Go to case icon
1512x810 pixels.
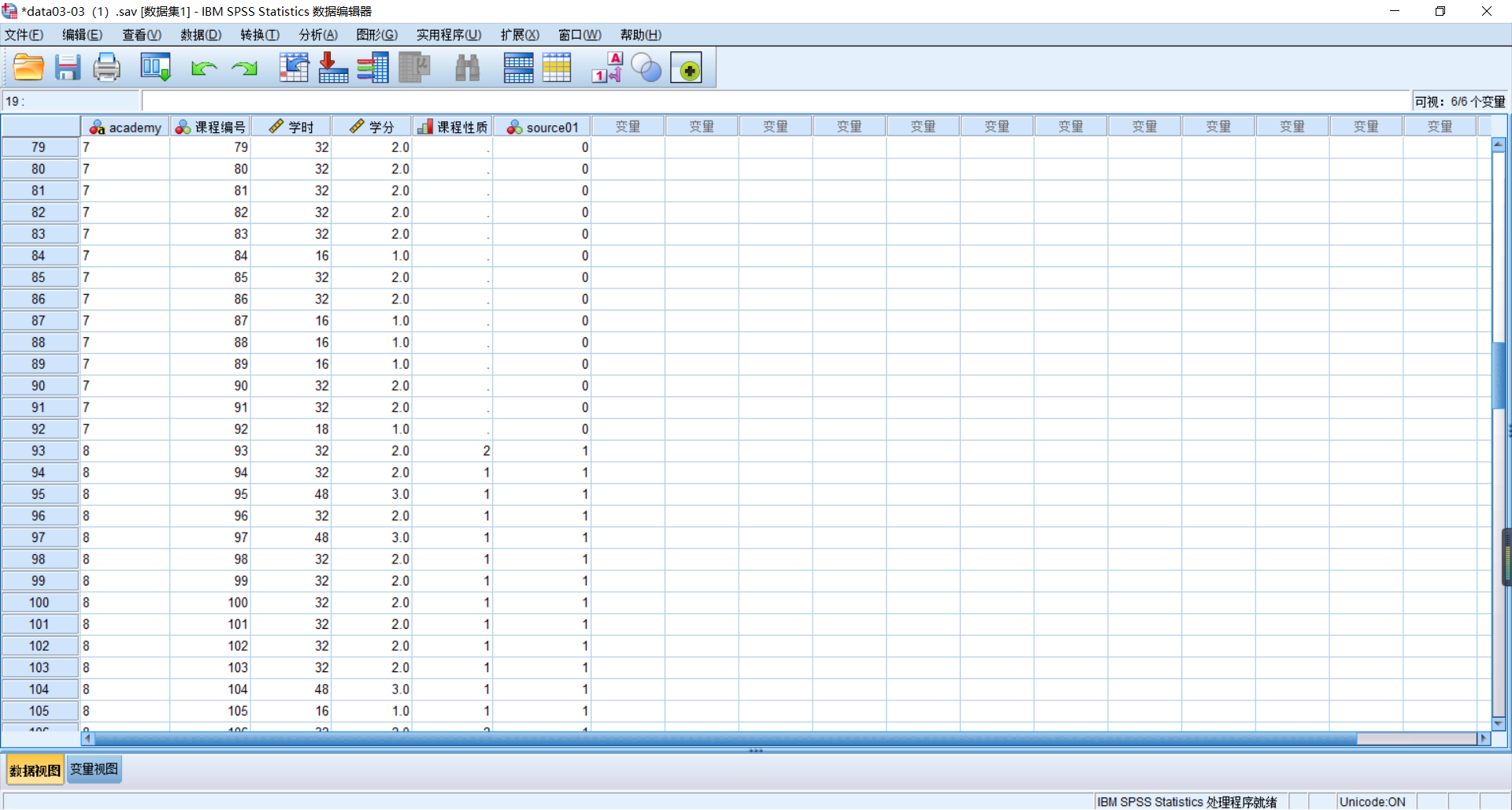point(294,68)
